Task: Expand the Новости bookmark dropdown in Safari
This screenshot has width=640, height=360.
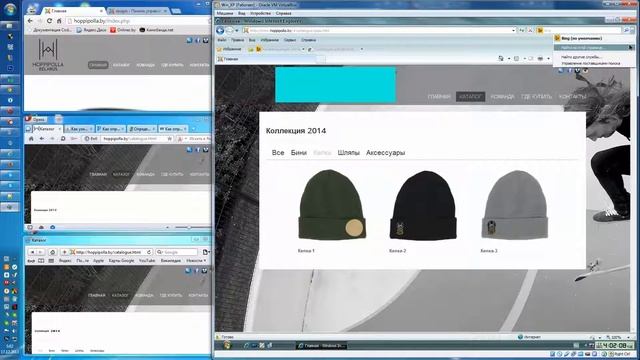Action: click(x=196, y=260)
